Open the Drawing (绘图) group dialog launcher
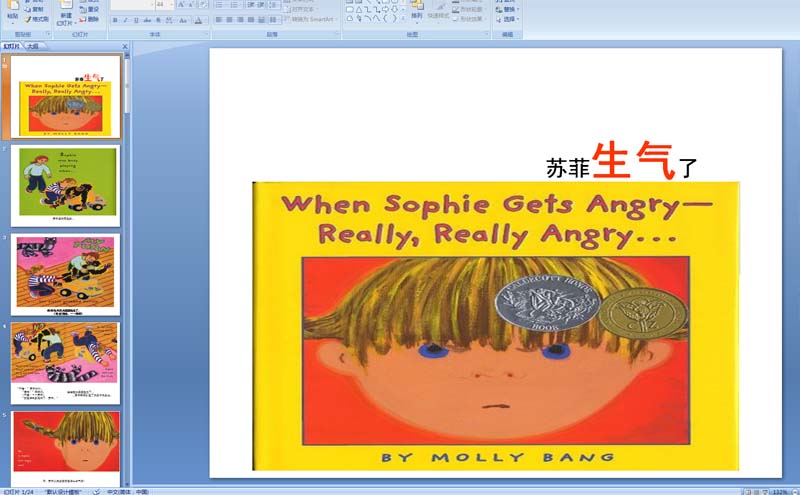The width and height of the screenshot is (800, 495). tap(486, 34)
